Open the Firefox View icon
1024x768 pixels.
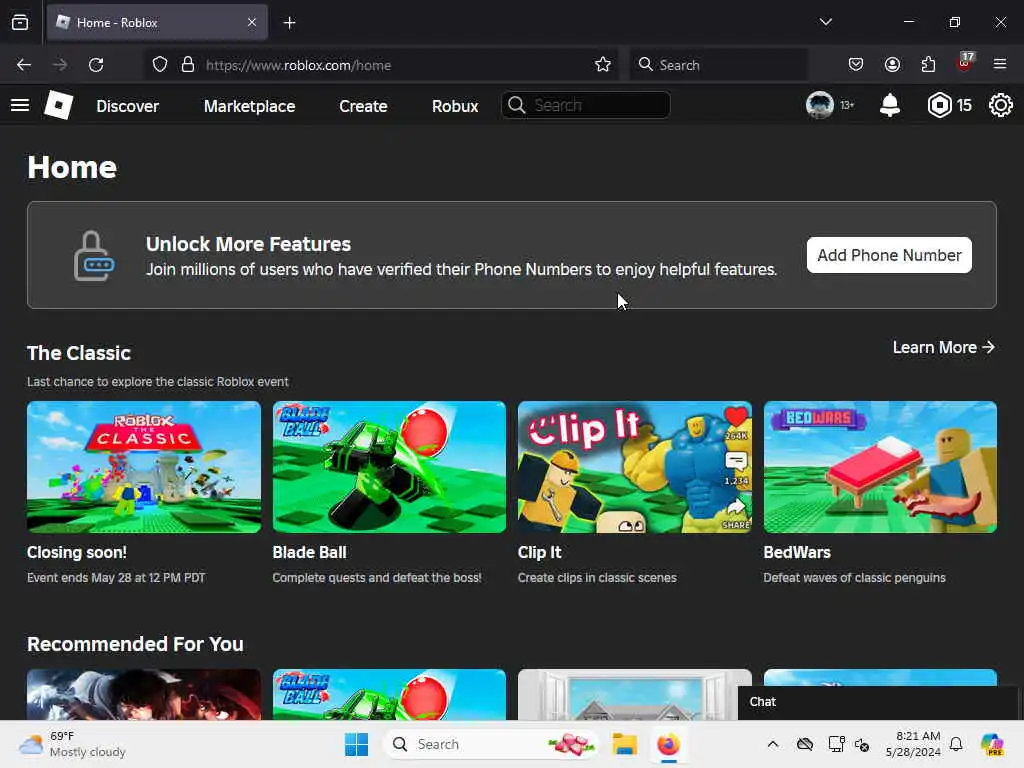tap(20, 23)
